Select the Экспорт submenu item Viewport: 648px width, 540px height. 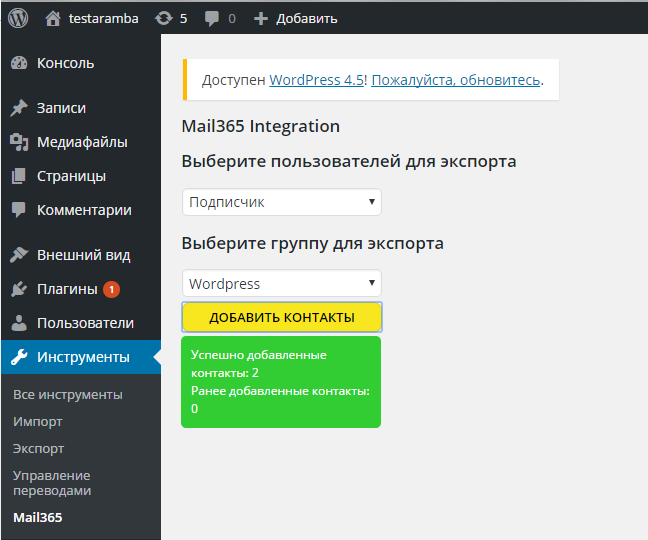coord(38,449)
